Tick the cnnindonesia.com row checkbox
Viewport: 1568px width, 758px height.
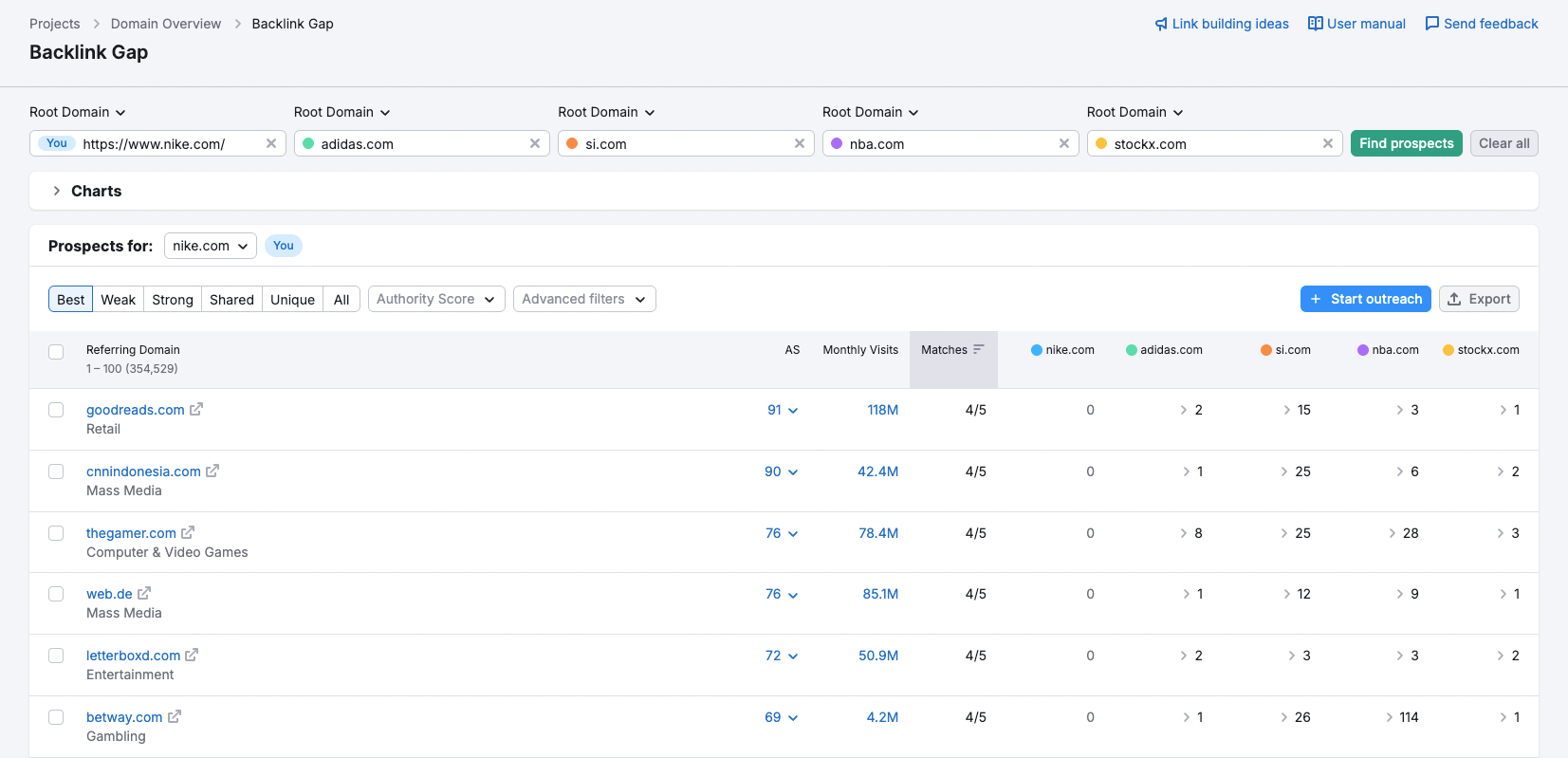click(56, 471)
